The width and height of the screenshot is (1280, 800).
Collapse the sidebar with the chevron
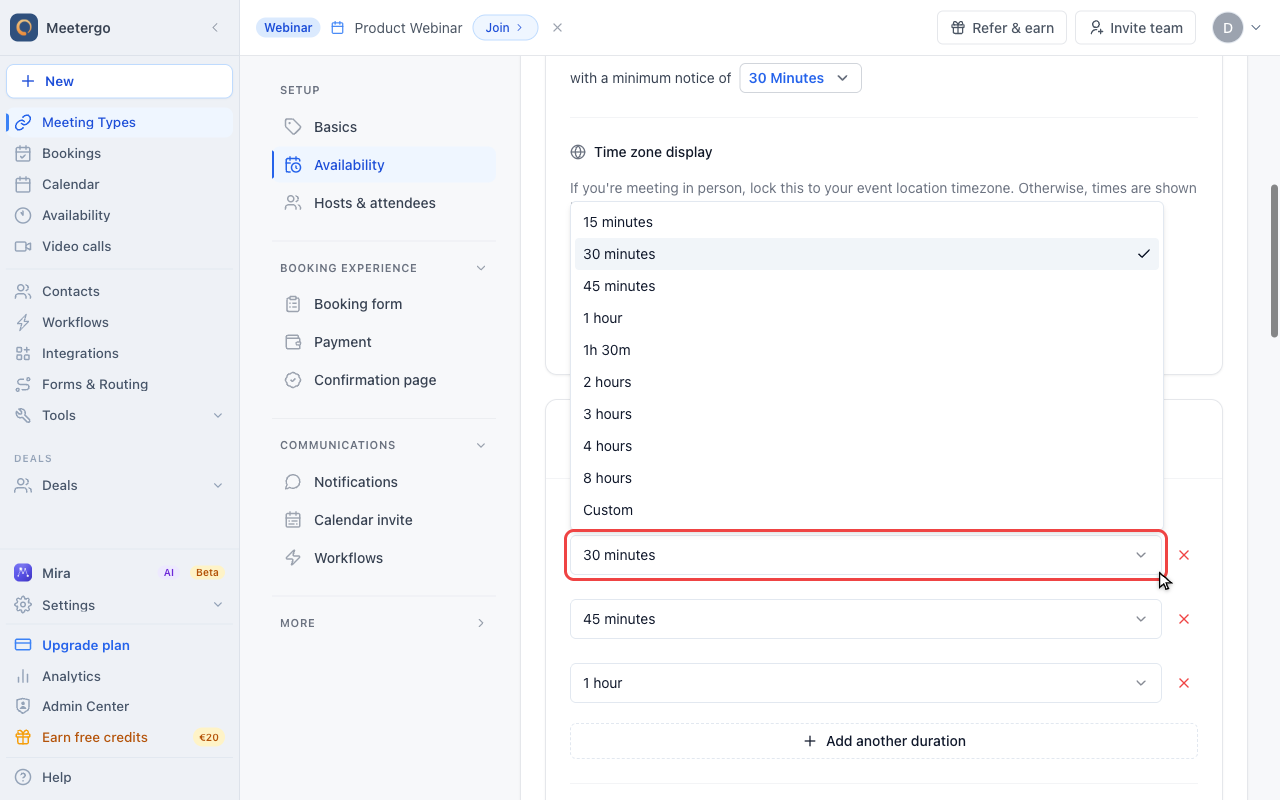coord(215,28)
